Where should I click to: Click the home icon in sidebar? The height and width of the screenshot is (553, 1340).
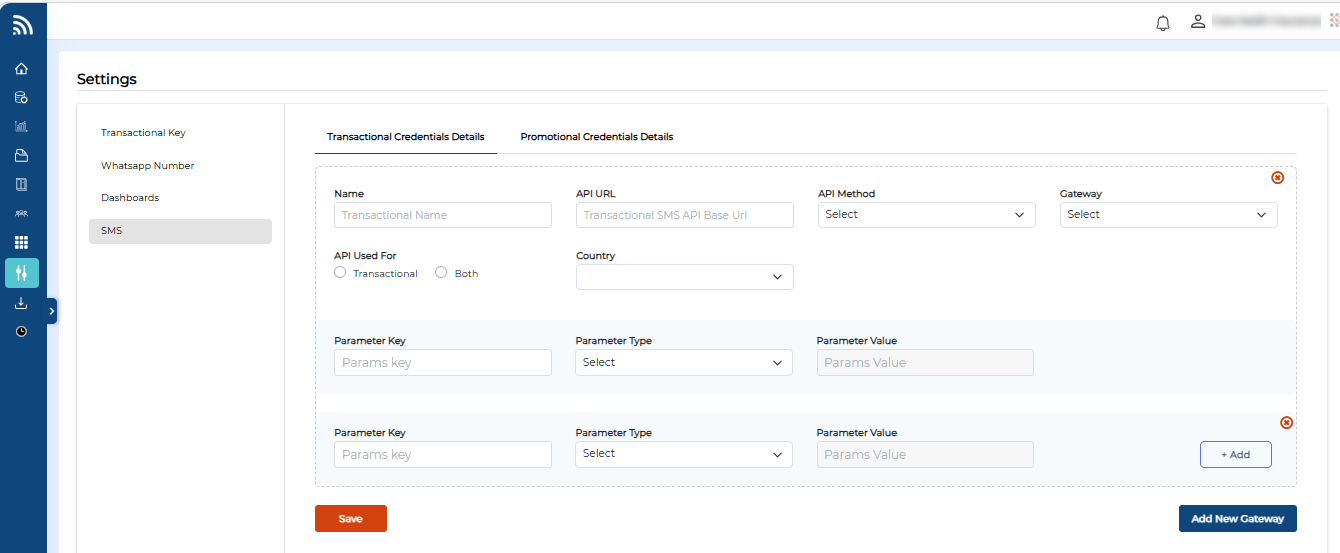click(x=21, y=69)
